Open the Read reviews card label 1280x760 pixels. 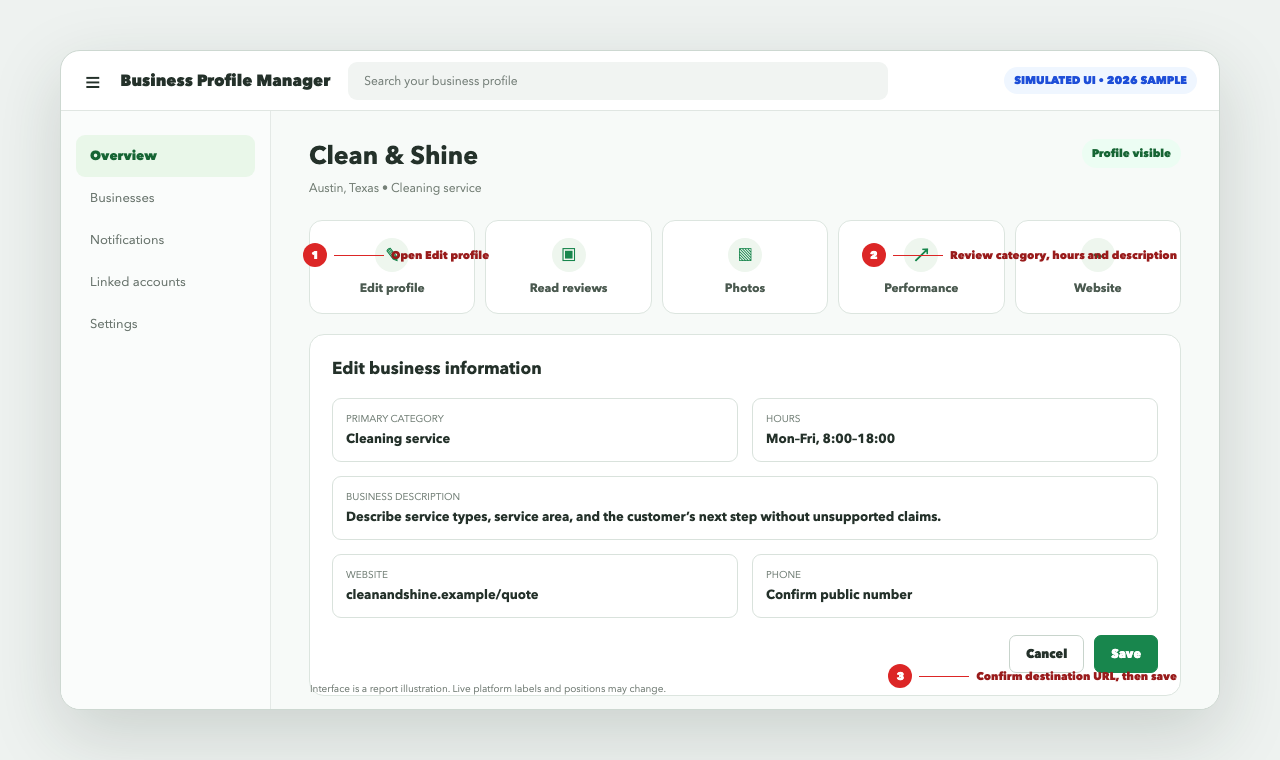[x=568, y=288]
